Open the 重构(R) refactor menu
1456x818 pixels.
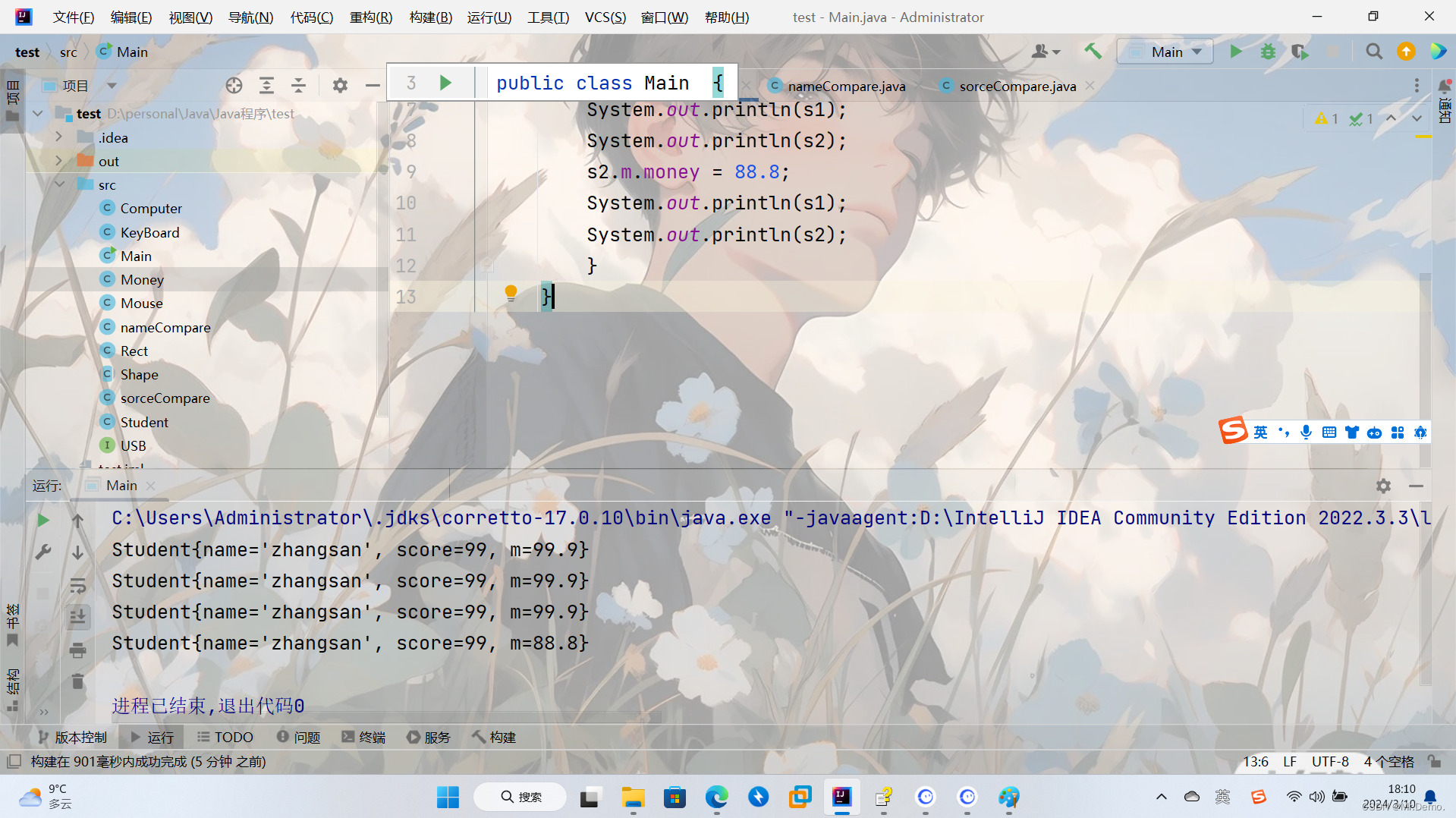pyautogui.click(x=371, y=17)
